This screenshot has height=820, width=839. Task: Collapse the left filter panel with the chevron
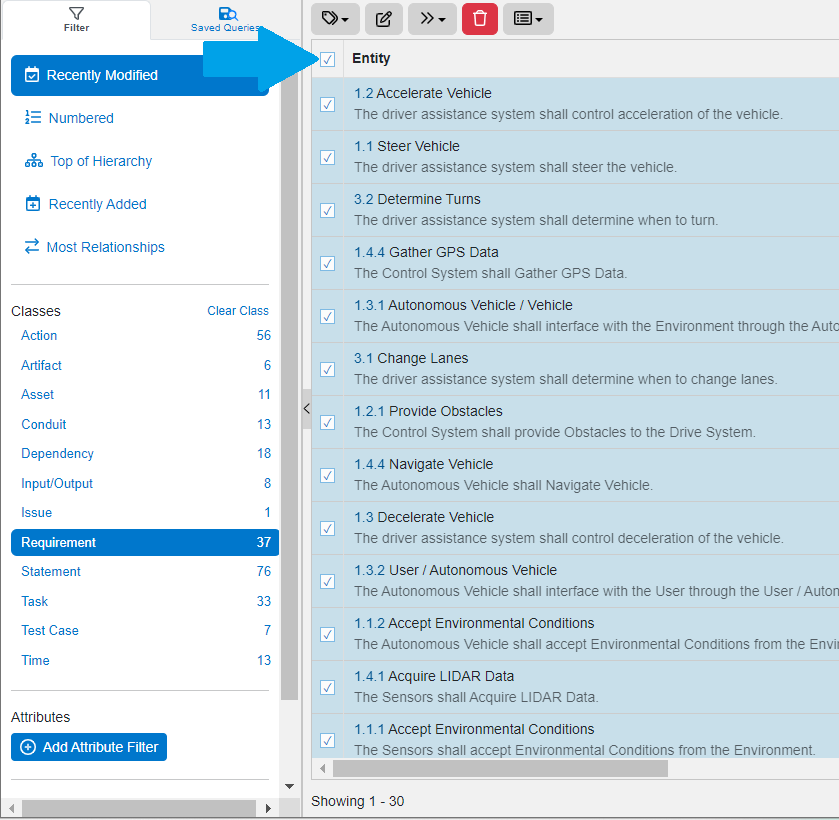[x=306, y=409]
